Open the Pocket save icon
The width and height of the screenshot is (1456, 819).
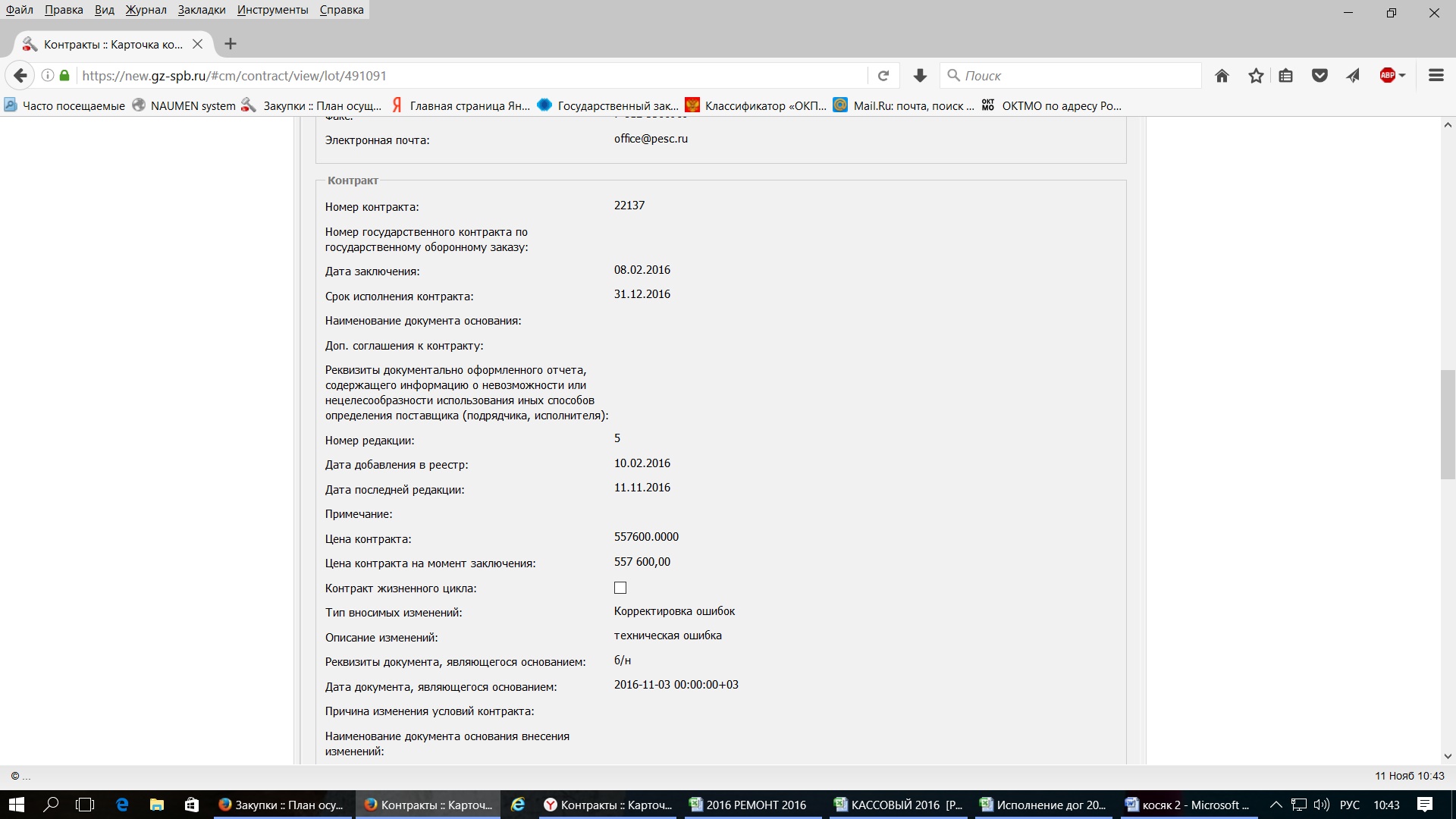(1319, 76)
